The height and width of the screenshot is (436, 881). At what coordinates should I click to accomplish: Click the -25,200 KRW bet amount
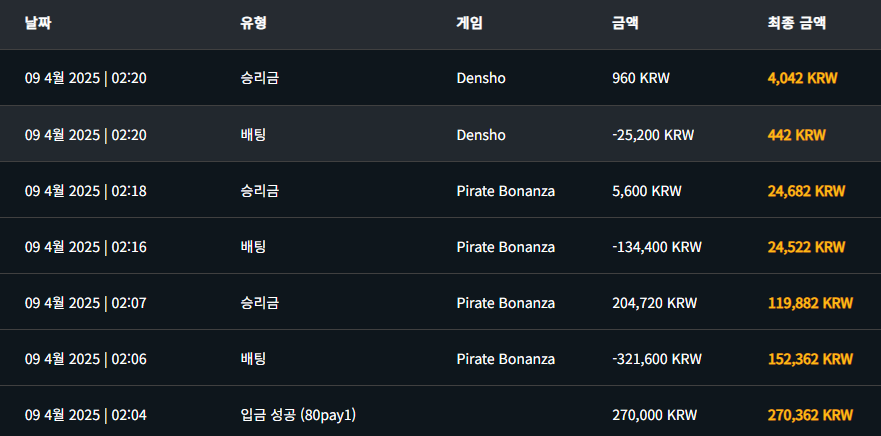coord(652,135)
